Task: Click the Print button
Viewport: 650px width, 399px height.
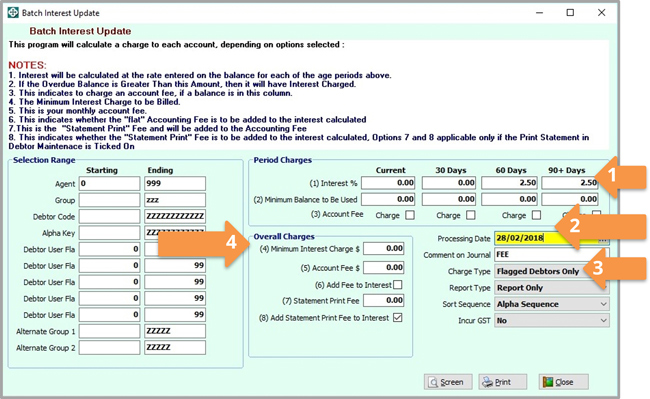Action: pyautogui.click(x=502, y=382)
